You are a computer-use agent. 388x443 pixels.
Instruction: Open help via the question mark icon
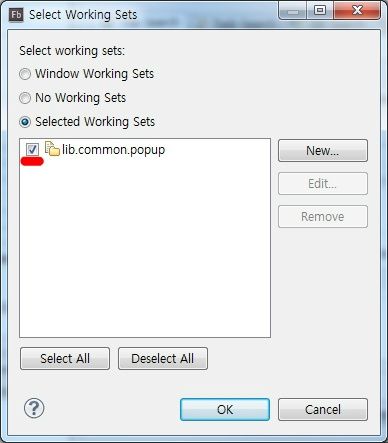(34, 408)
